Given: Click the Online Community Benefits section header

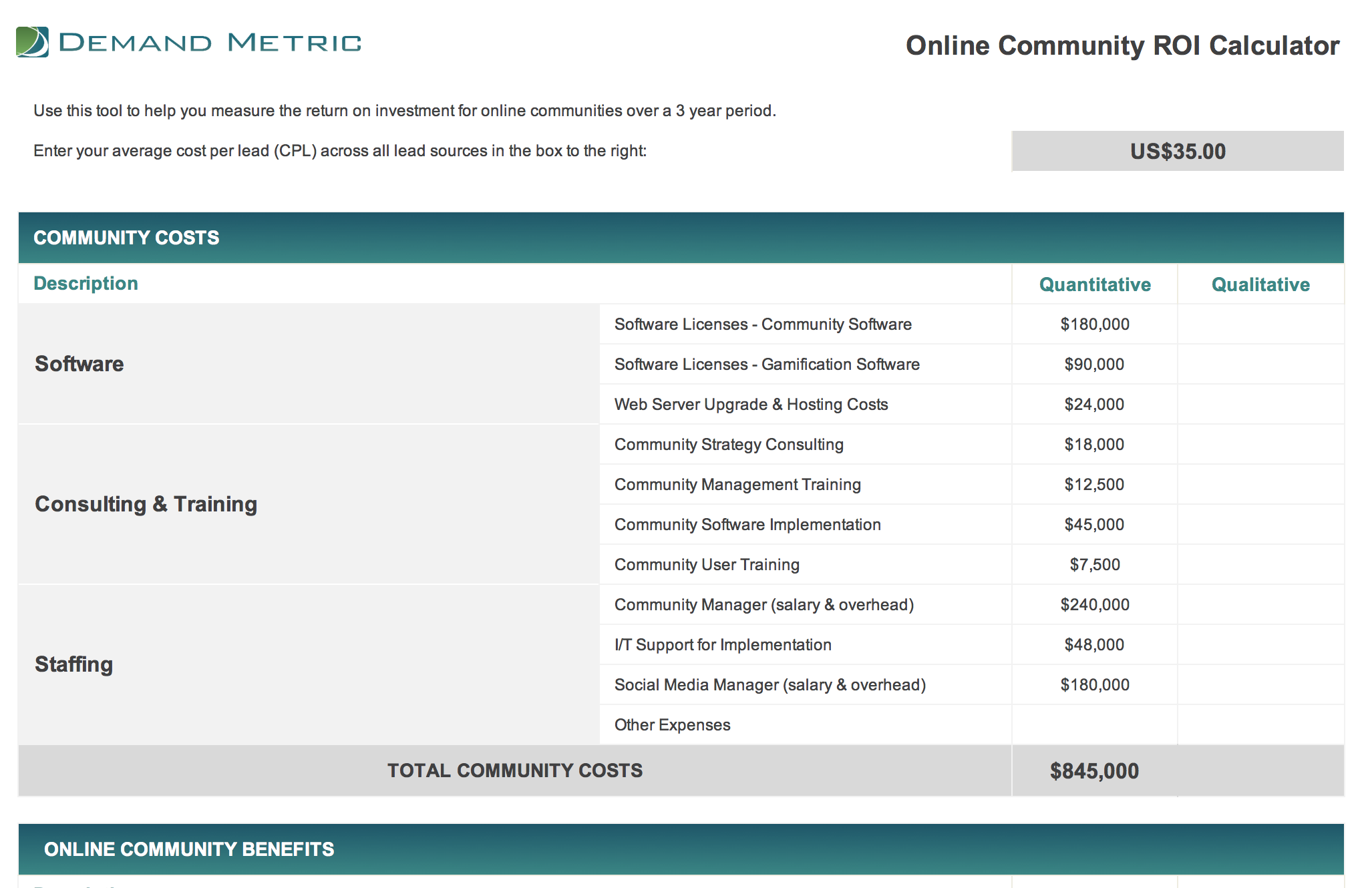Looking at the screenshot, I should coord(189,849).
